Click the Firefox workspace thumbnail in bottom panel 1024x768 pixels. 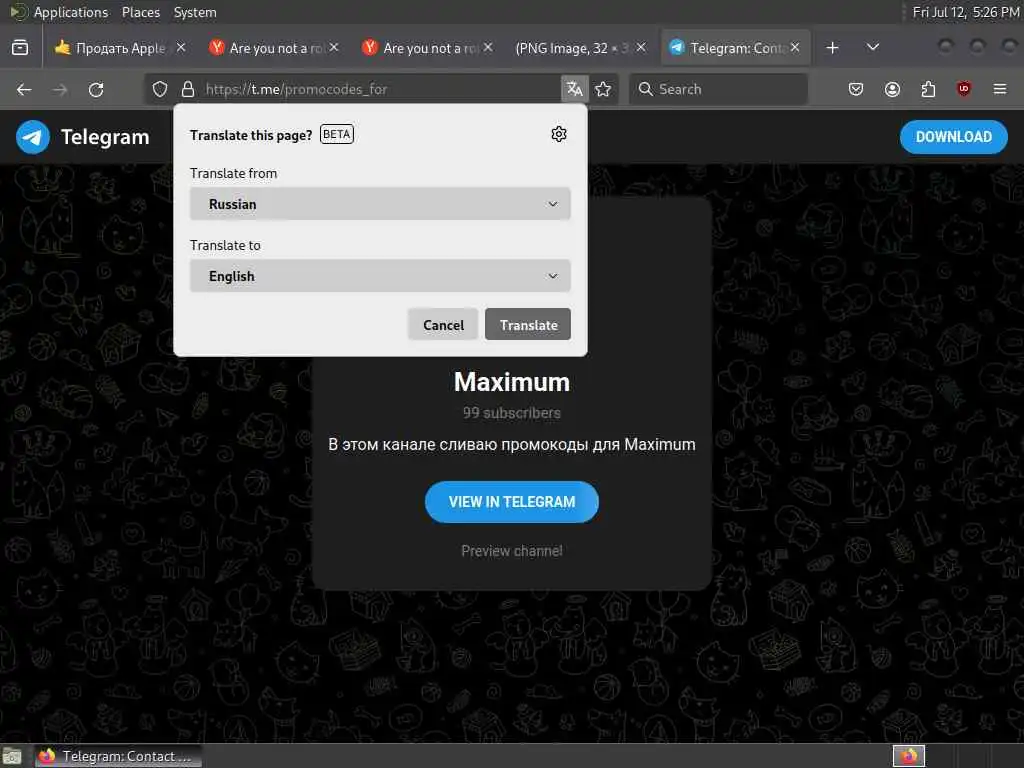(x=909, y=756)
